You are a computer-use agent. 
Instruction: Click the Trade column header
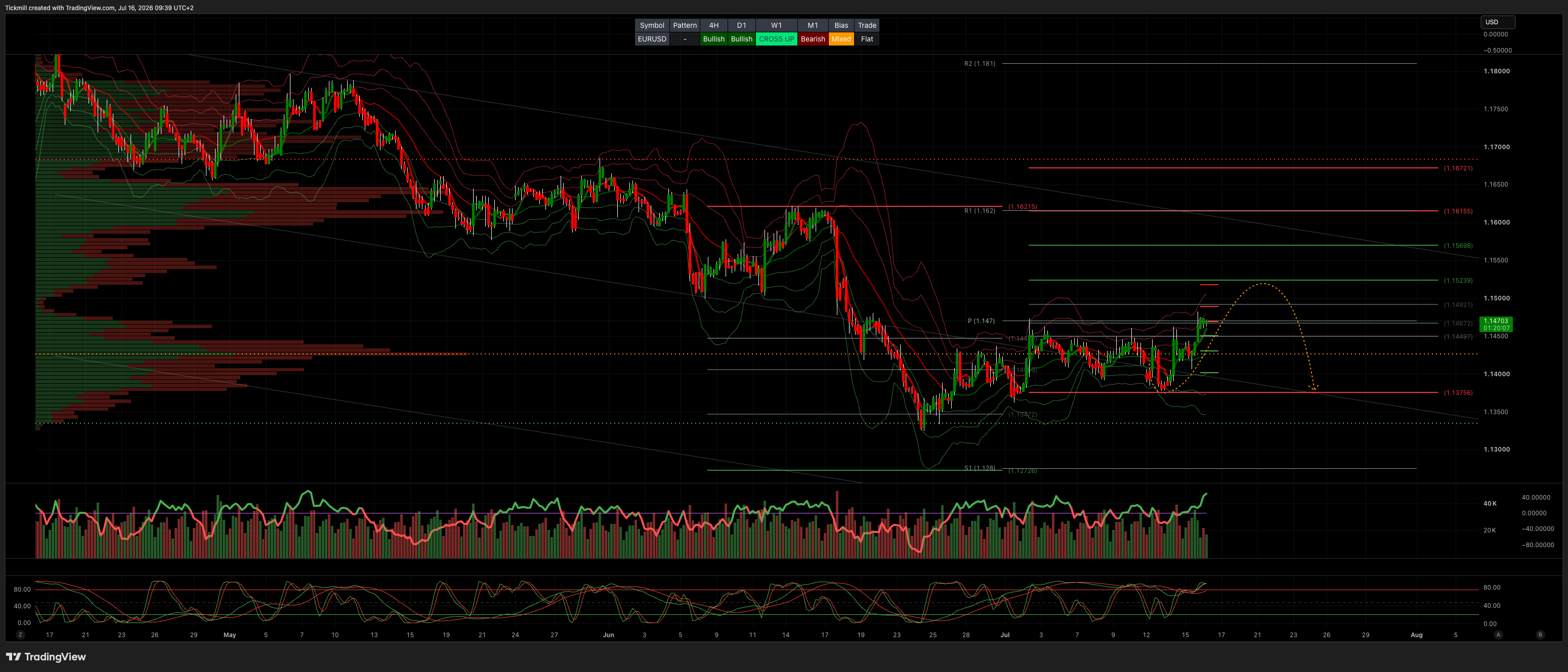click(x=867, y=26)
